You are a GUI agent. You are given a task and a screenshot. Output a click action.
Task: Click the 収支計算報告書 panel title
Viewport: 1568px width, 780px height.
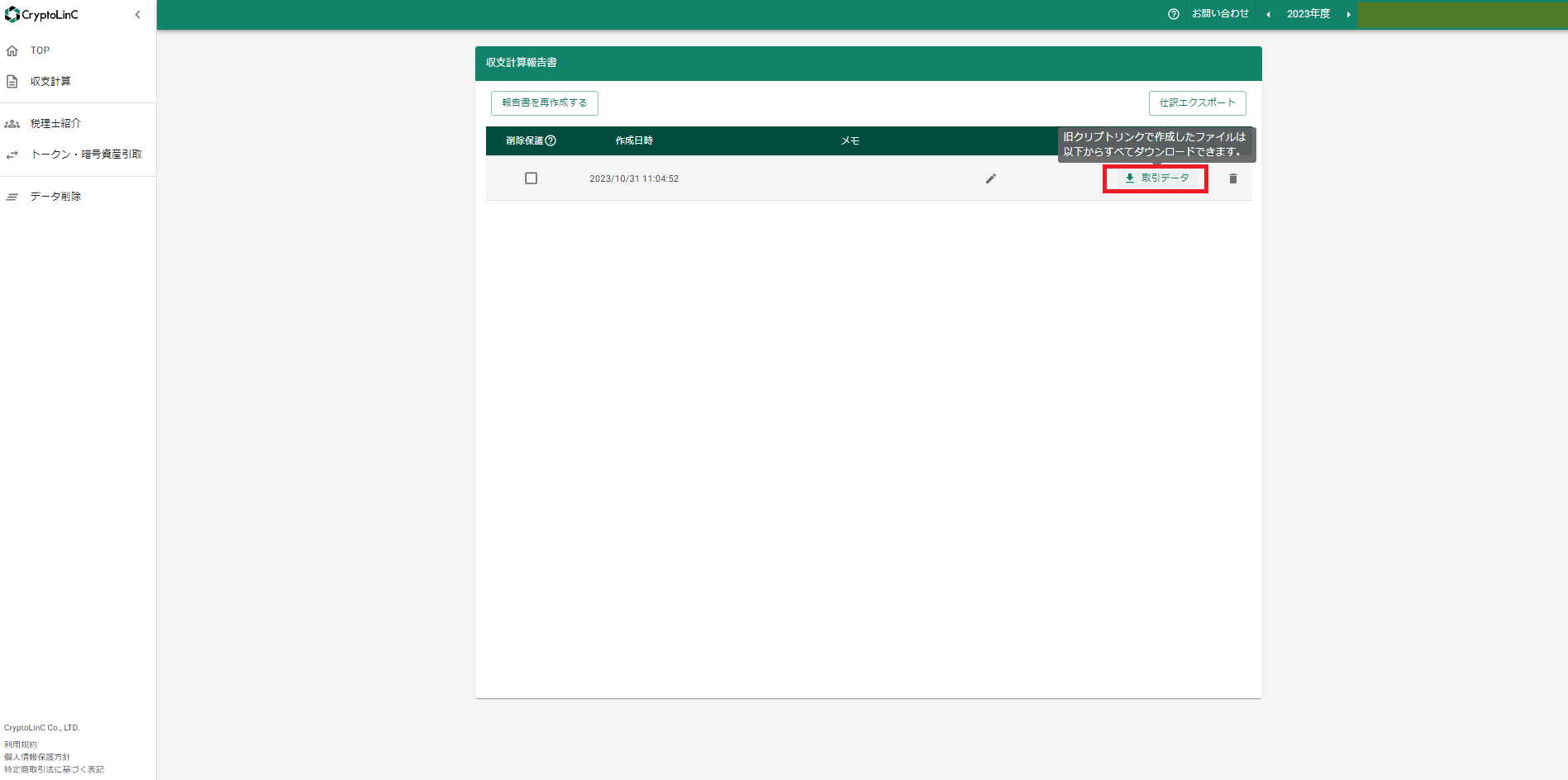[x=522, y=63]
